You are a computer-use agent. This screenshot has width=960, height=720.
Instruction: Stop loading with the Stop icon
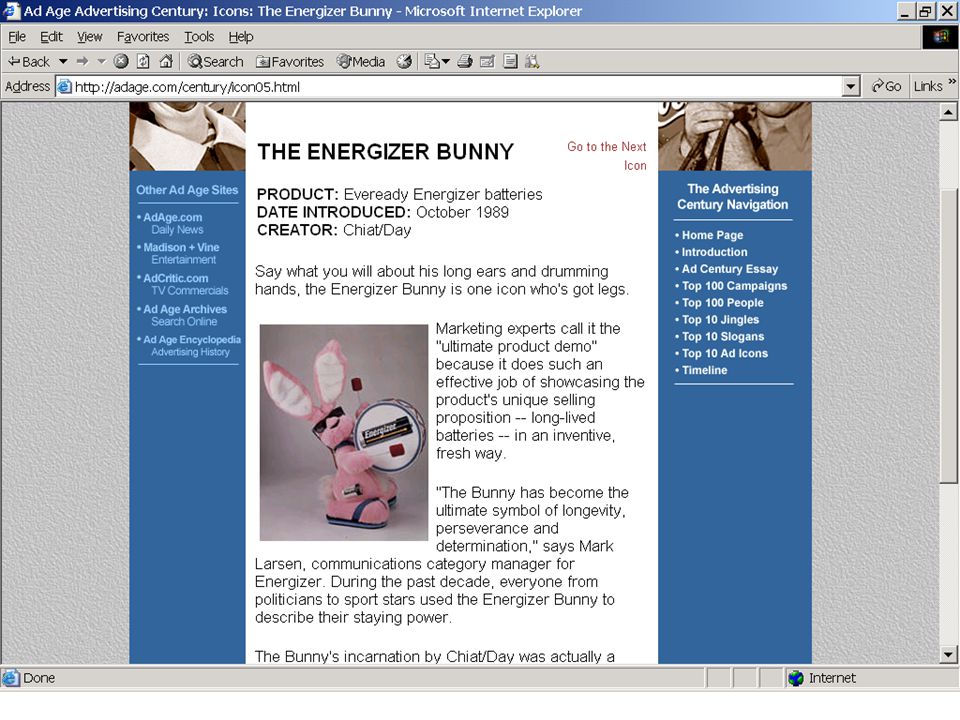tap(121, 61)
